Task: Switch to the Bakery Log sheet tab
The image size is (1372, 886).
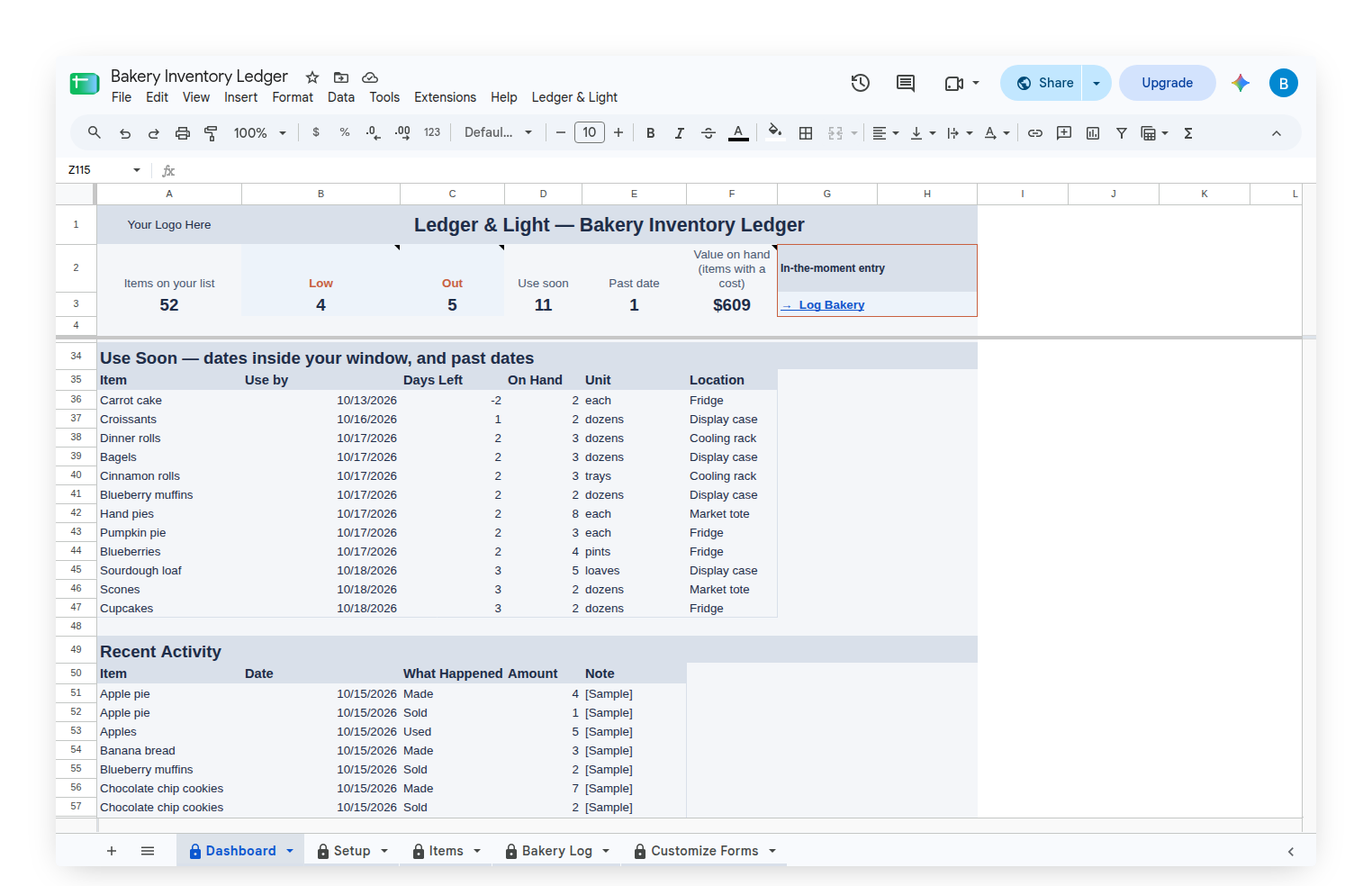Action: click(556, 851)
